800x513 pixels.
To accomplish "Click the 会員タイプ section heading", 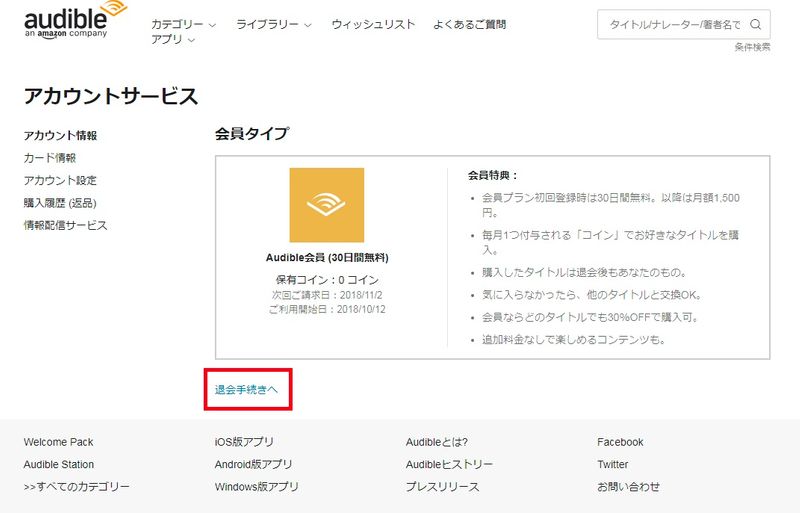I will click(x=252, y=134).
